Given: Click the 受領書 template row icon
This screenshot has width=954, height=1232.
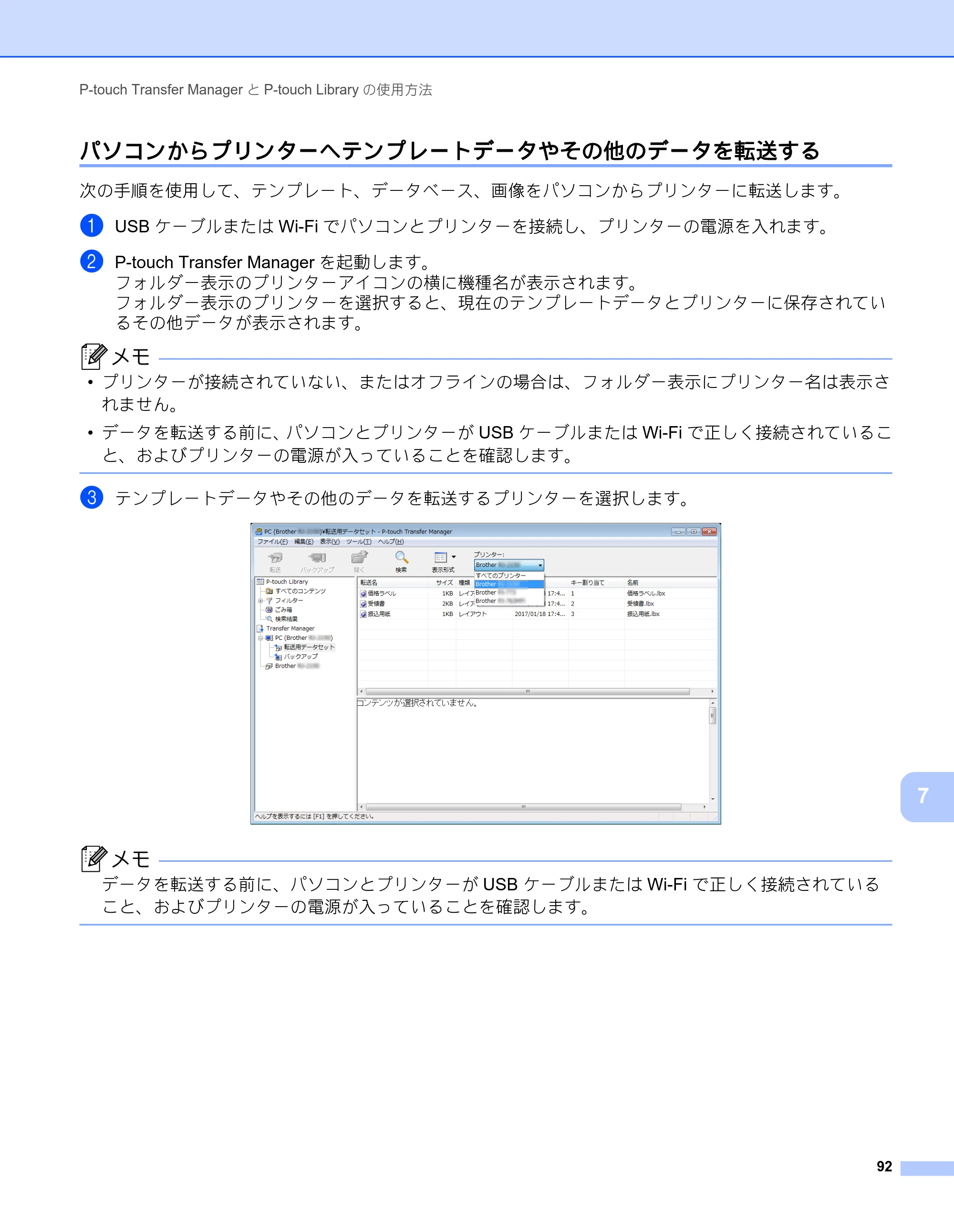Looking at the screenshot, I should point(363,604).
